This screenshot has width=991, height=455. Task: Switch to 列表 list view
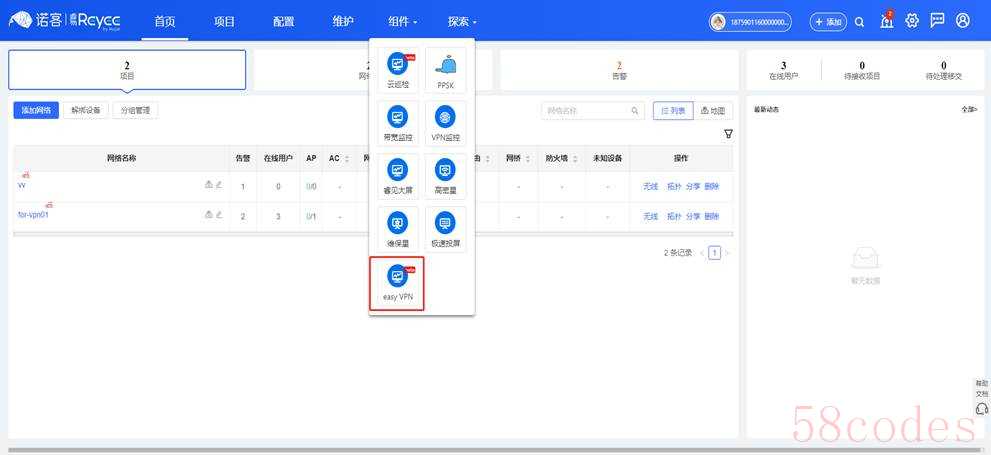pos(673,111)
